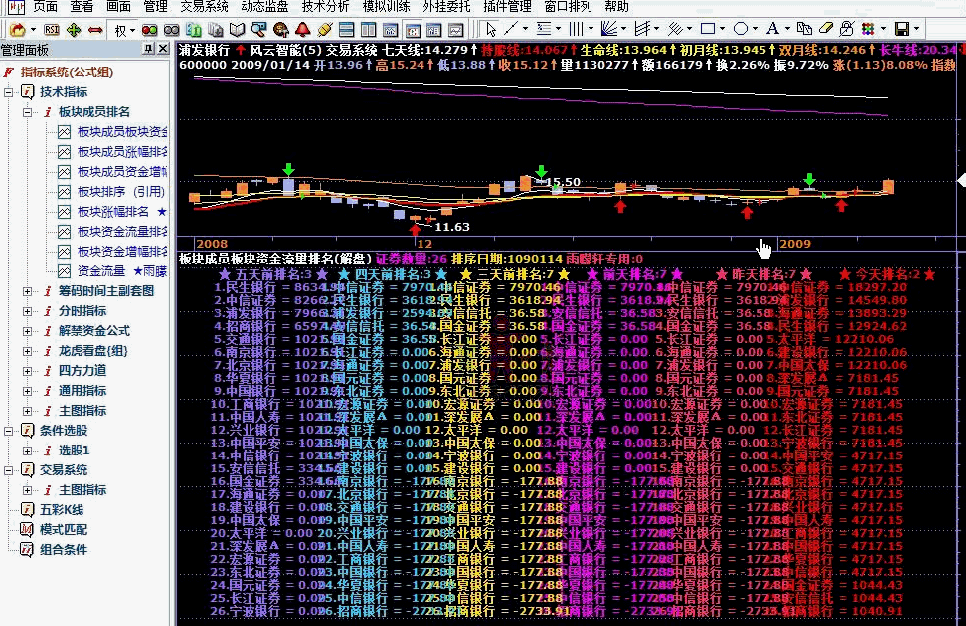Open the 帮助 menu
Screen dimensions: 966x626
pyautogui.click(x=616, y=6)
